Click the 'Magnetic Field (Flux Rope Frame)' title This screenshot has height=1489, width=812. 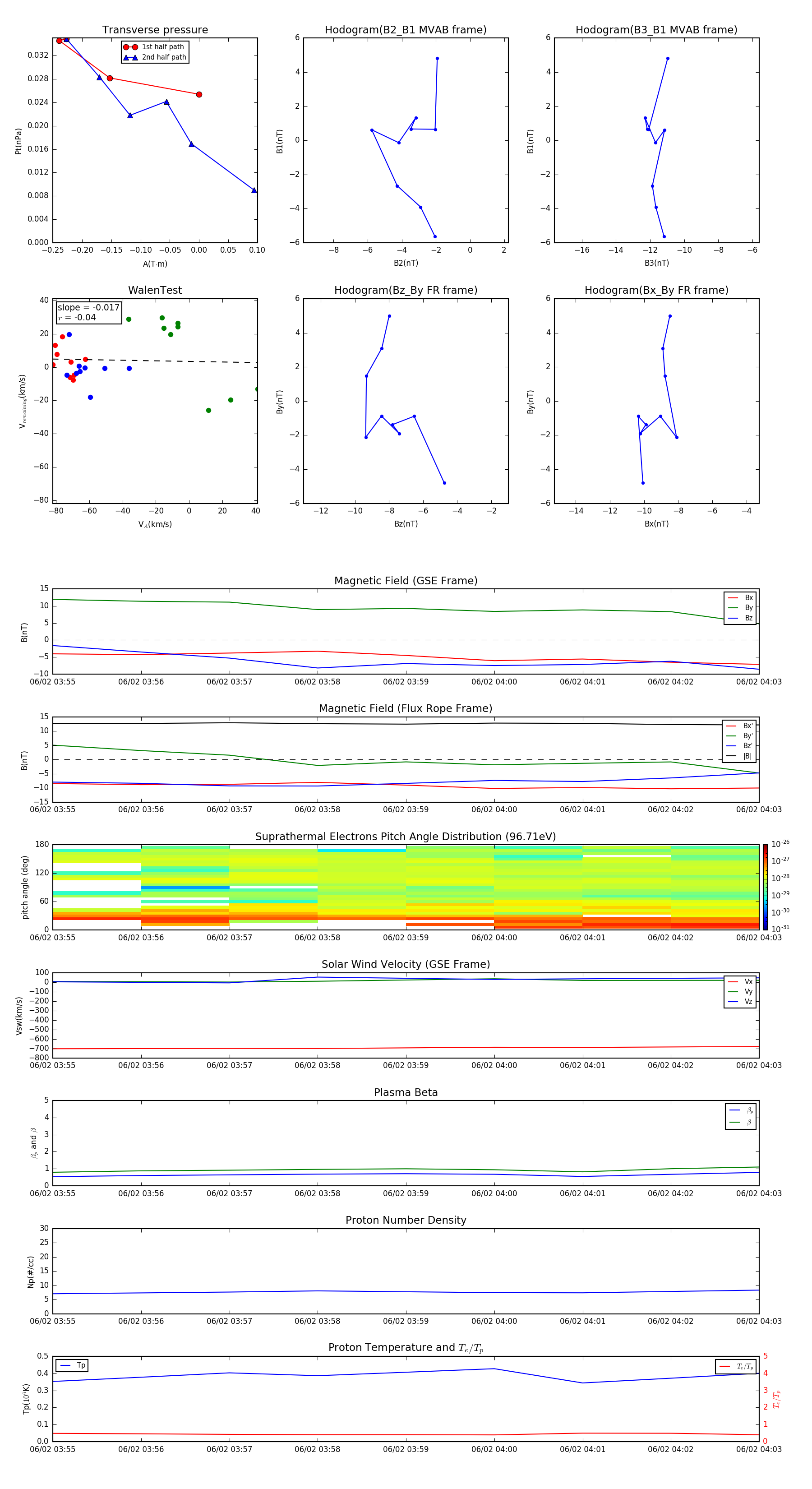[406, 709]
